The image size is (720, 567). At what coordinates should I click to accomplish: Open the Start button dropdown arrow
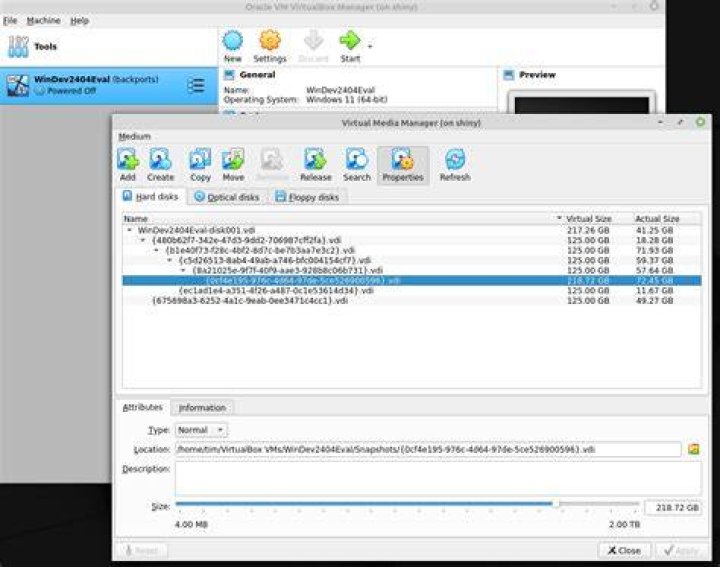[x=370, y=46]
